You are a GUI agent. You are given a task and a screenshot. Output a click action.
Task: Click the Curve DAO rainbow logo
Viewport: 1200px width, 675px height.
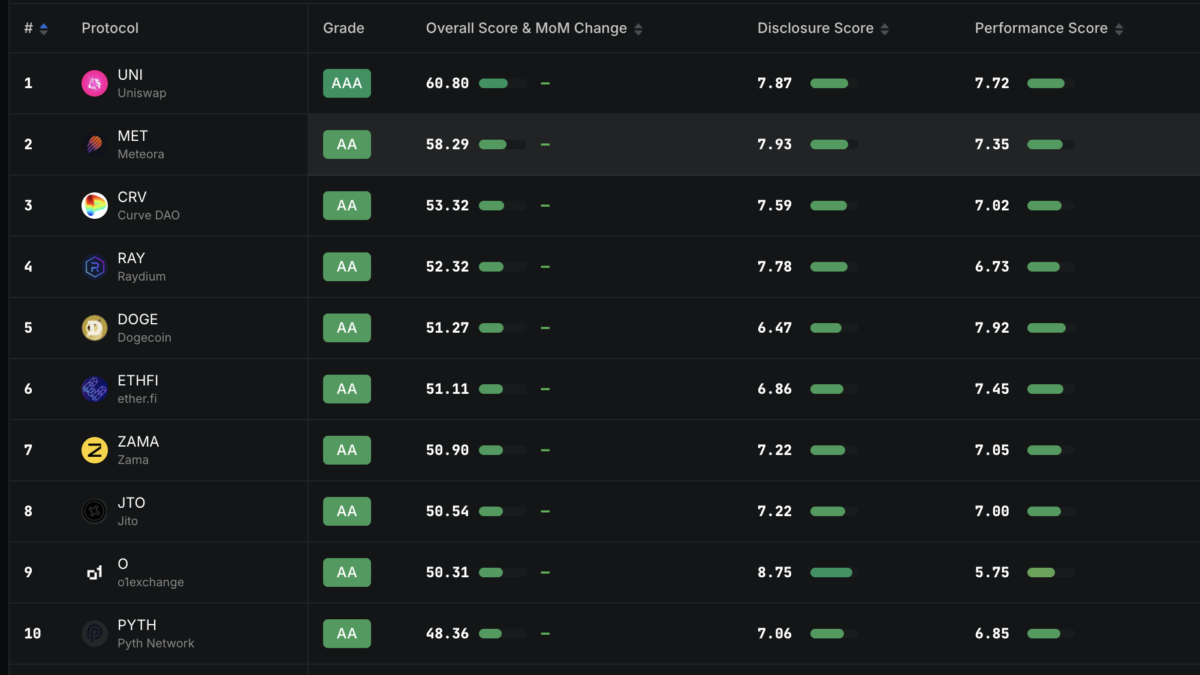pyautogui.click(x=94, y=206)
